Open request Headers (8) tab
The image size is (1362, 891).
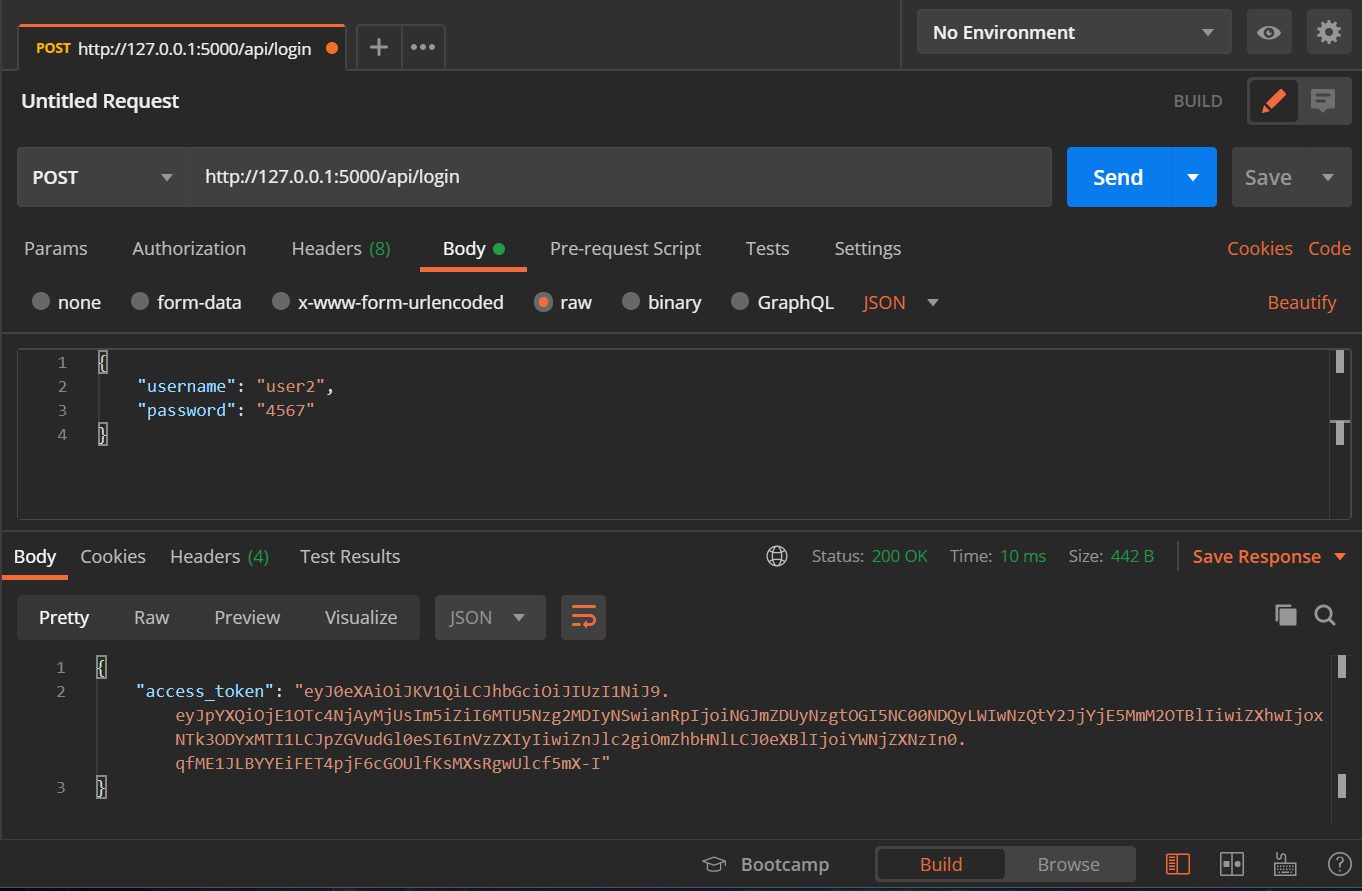(x=341, y=248)
